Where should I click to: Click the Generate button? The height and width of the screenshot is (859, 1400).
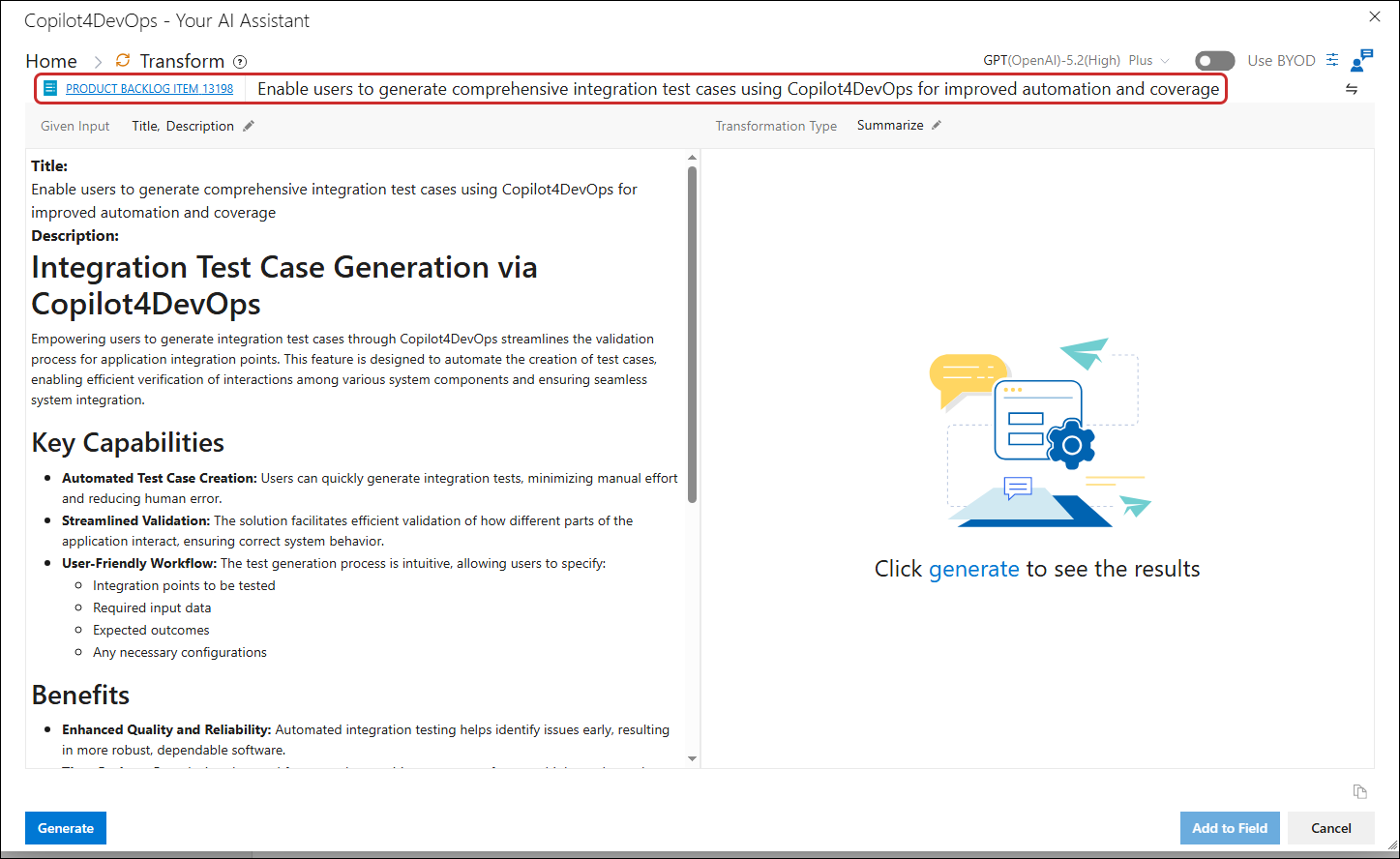point(66,828)
